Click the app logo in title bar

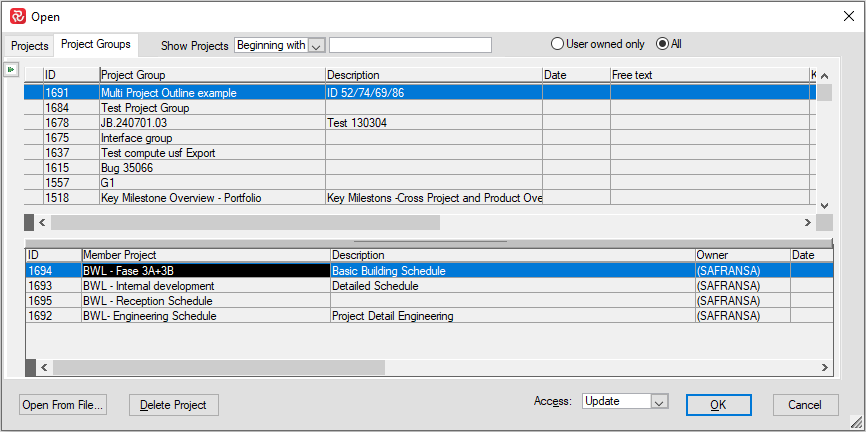pos(17,16)
